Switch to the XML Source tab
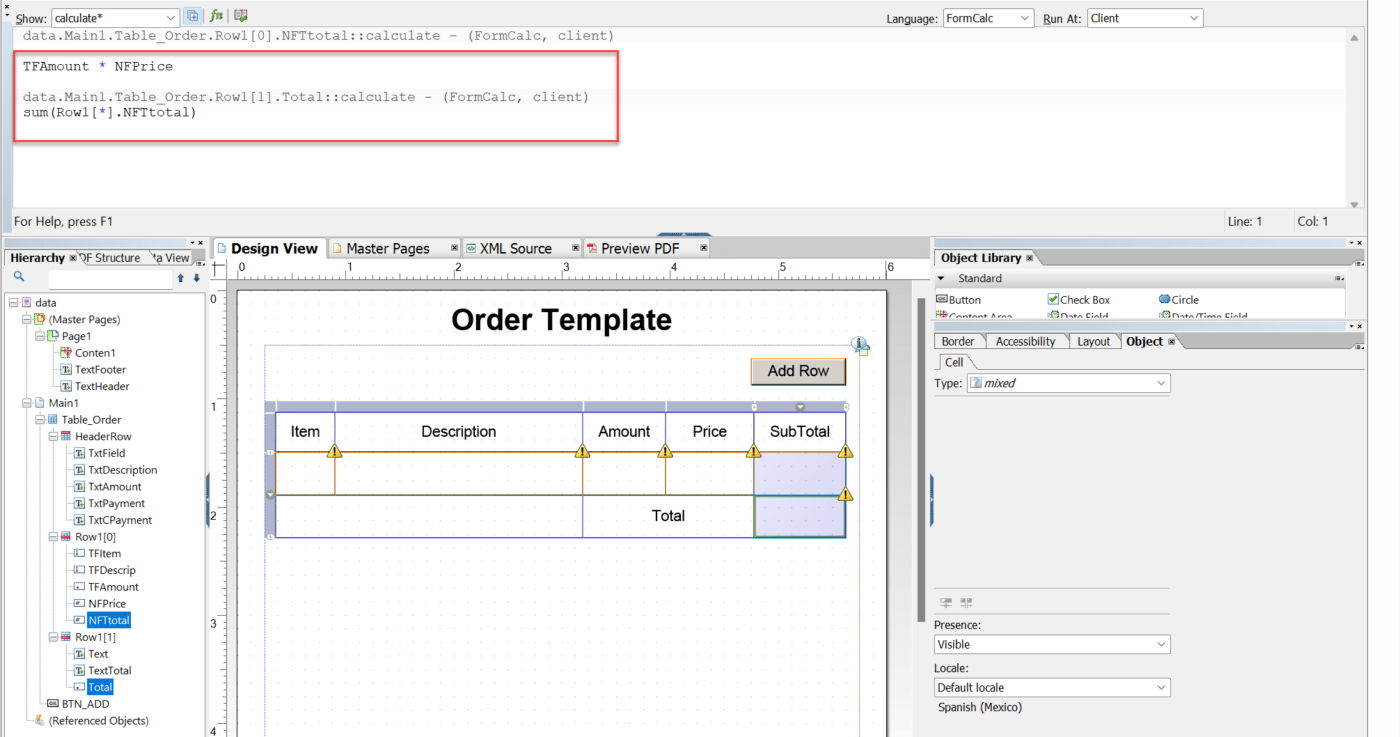1400x737 pixels. (515, 248)
